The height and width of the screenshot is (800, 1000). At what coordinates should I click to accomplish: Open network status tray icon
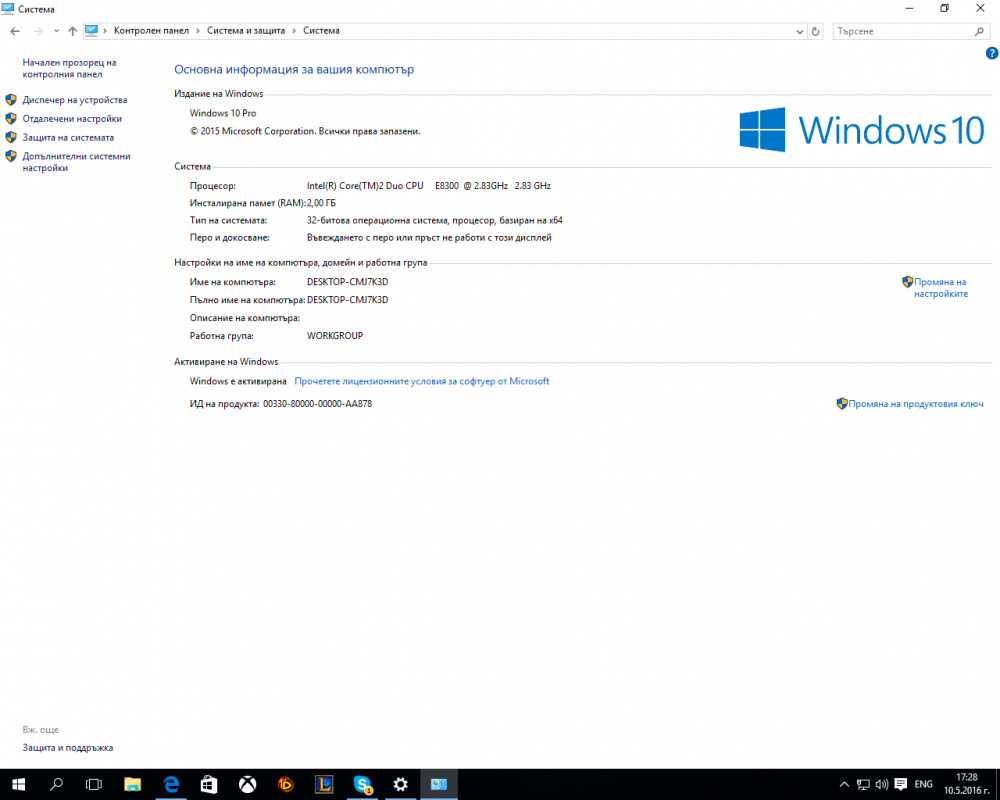[863, 784]
